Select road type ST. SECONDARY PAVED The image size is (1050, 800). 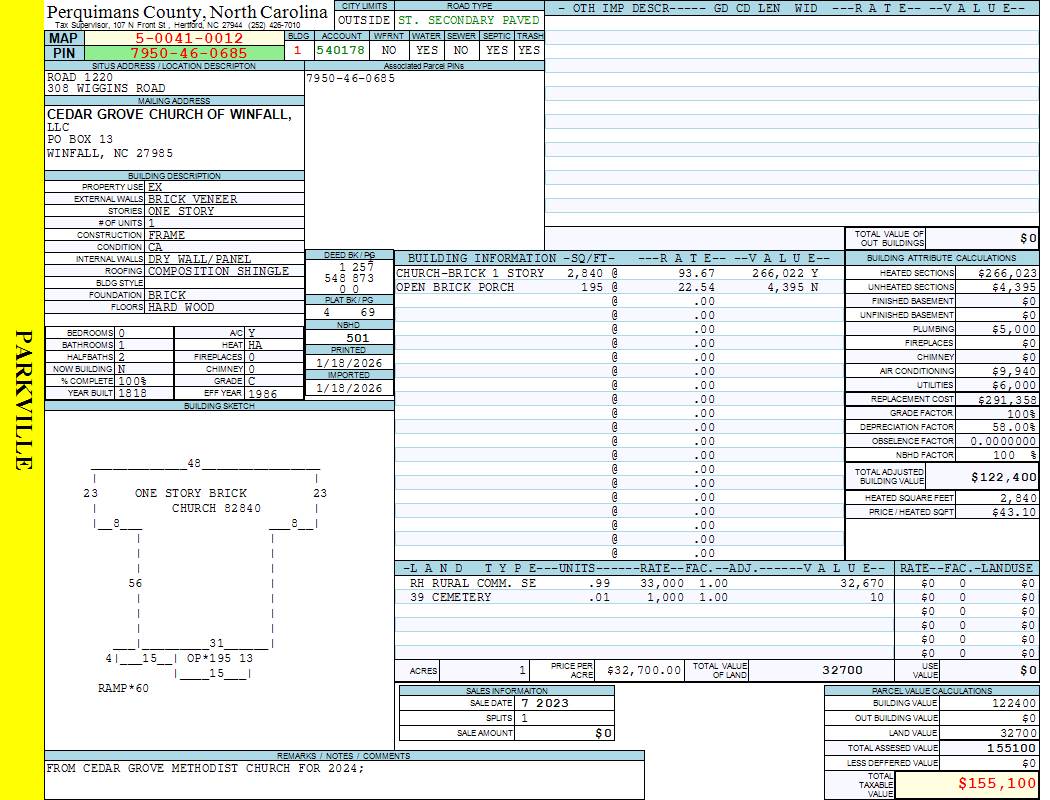coord(469,20)
